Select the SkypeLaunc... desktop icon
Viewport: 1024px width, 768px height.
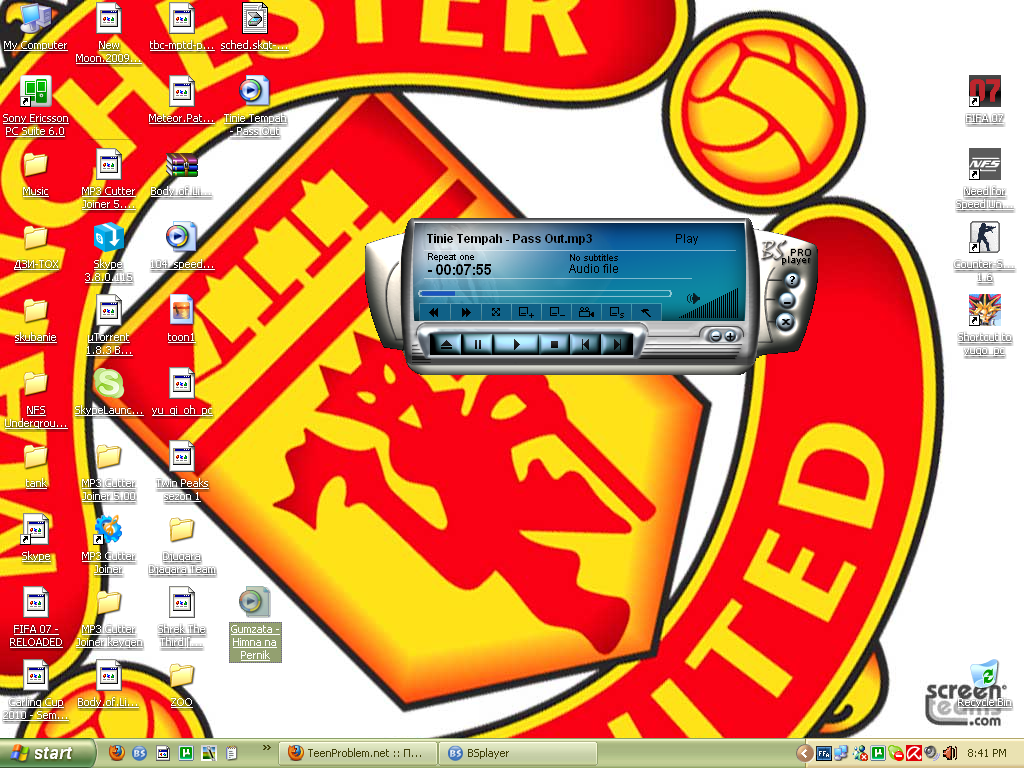(x=108, y=392)
